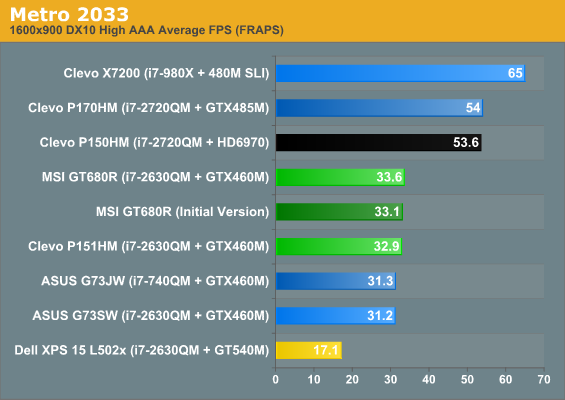Image resolution: width=565 pixels, height=400 pixels.
Task: Click the axis tick label 0
Action: click(x=276, y=379)
